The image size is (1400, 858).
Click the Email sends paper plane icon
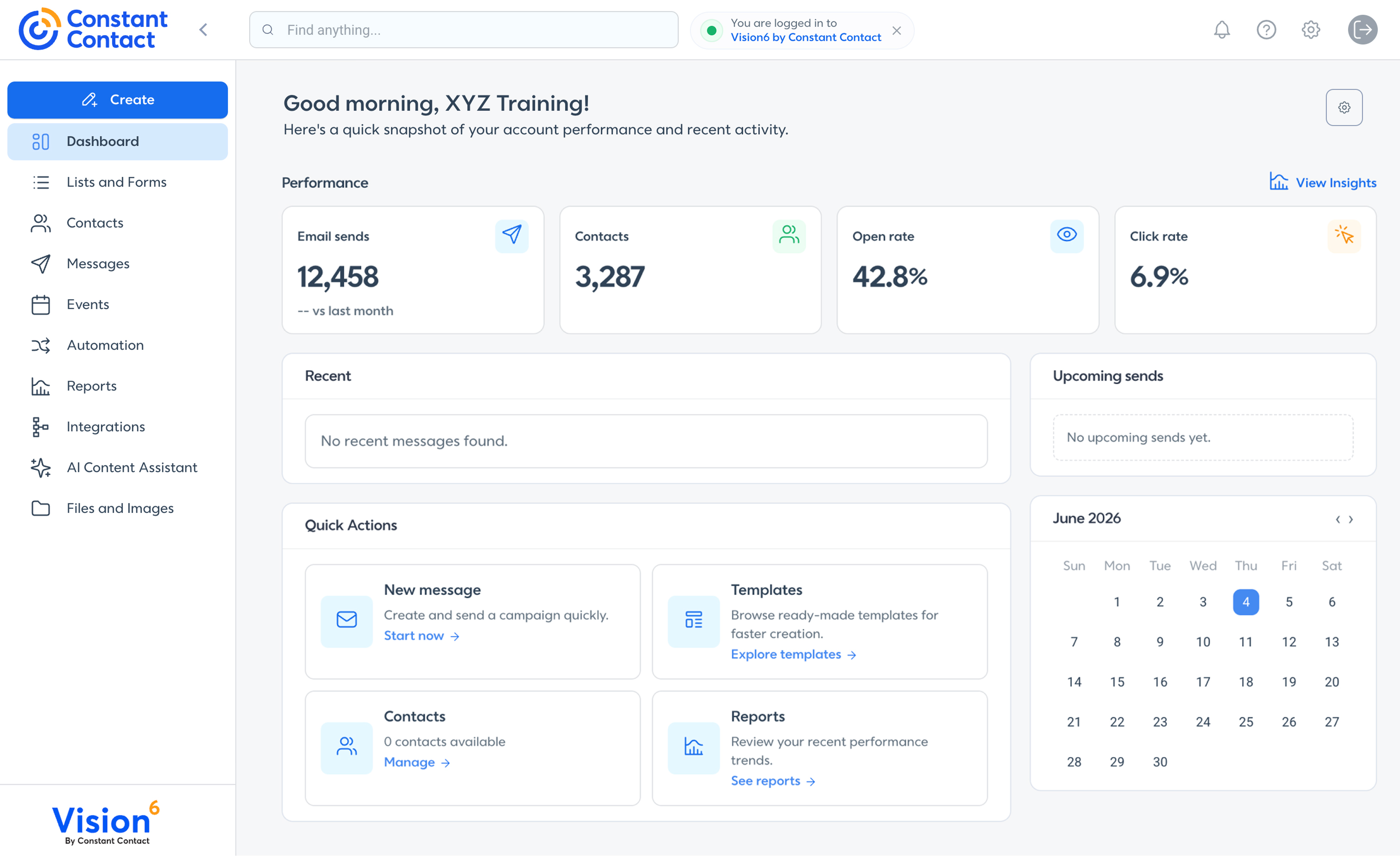coord(511,236)
